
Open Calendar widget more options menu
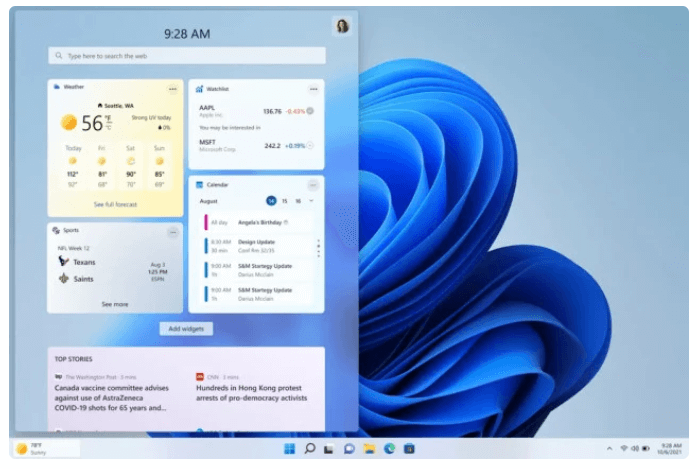coord(313,185)
